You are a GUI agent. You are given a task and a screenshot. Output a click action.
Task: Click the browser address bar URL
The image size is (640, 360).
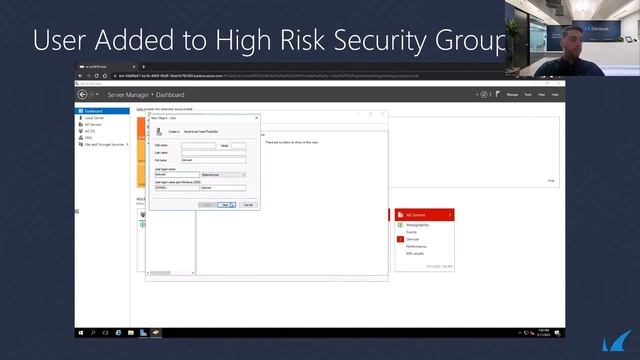268,76
